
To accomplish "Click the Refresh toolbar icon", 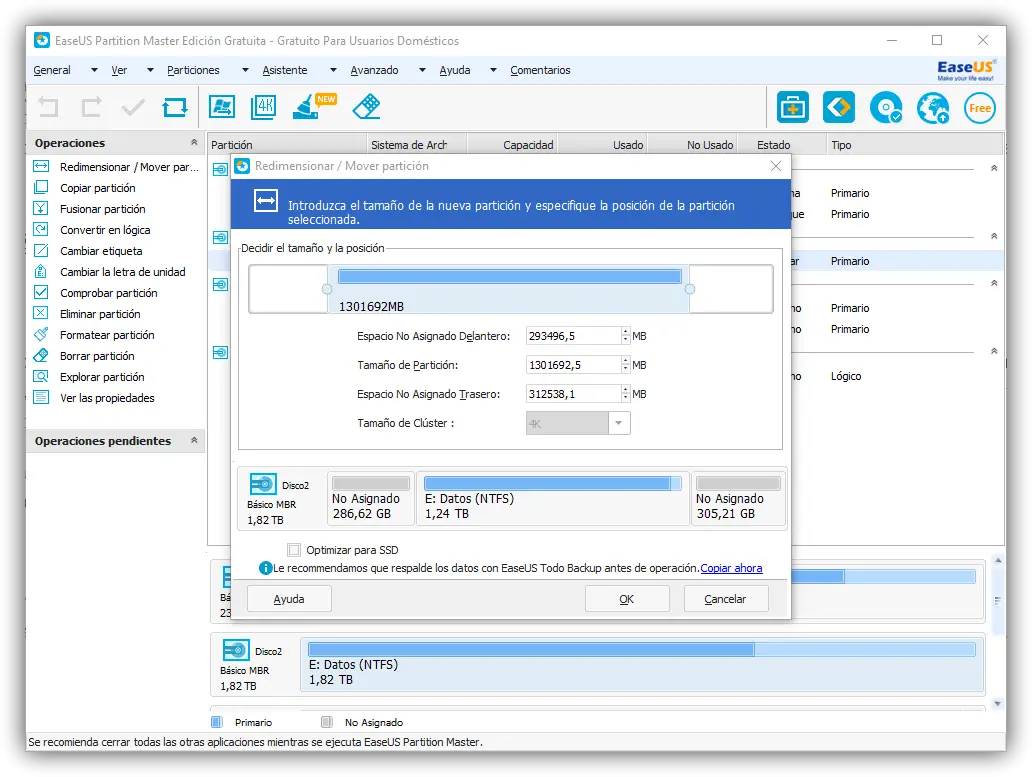I will (x=175, y=107).
